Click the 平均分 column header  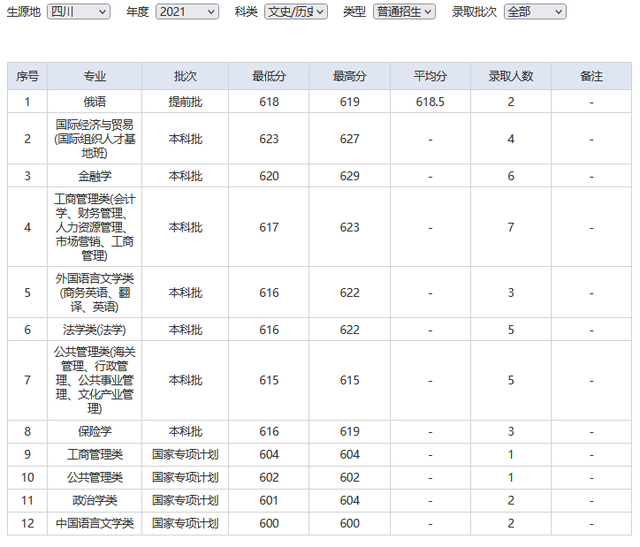[430, 76]
